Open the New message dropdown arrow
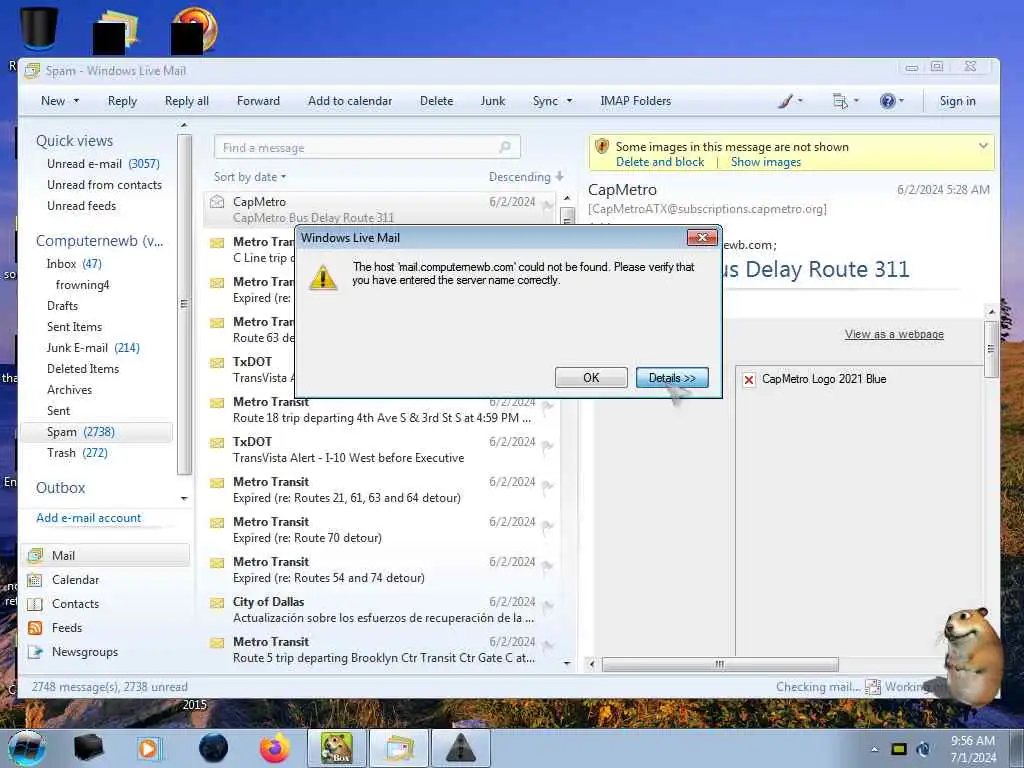Image resolution: width=1024 pixels, height=768 pixels. click(x=76, y=101)
